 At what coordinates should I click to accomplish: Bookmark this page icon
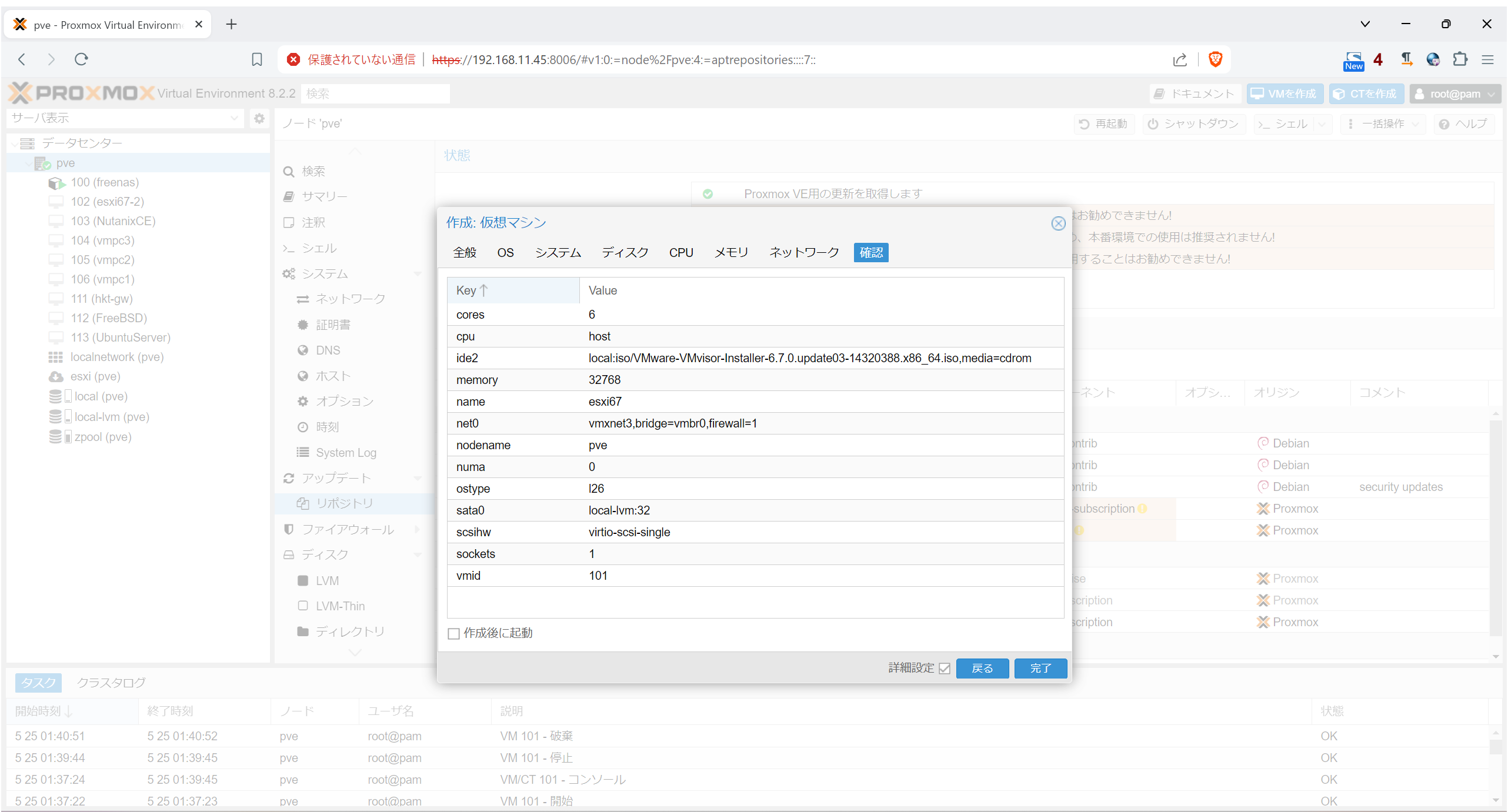click(x=257, y=59)
